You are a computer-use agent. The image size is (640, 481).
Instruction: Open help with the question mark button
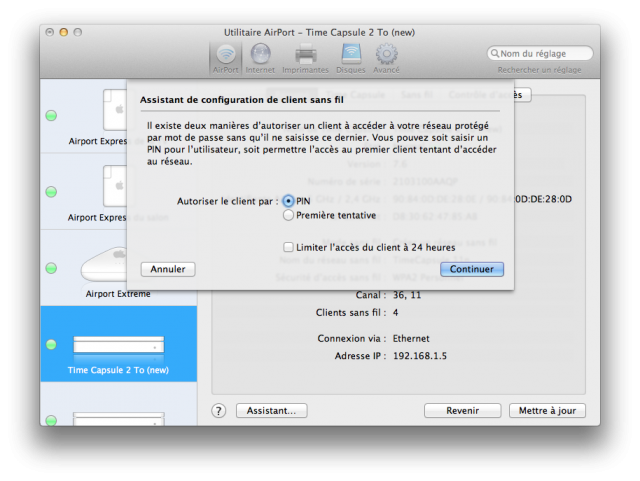click(x=219, y=411)
